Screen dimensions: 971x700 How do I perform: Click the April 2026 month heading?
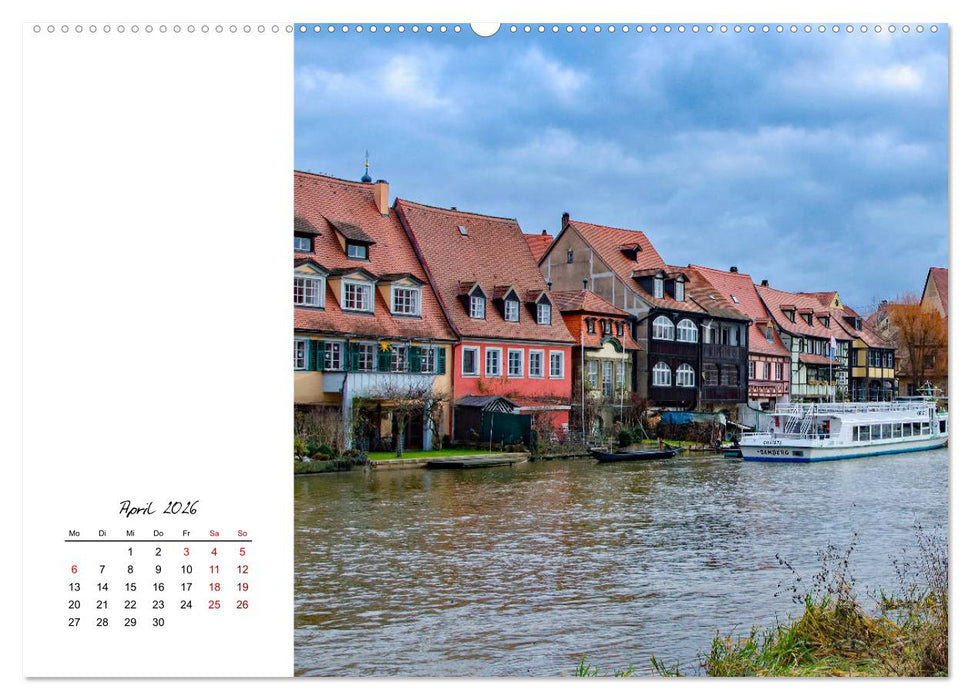coord(160,508)
